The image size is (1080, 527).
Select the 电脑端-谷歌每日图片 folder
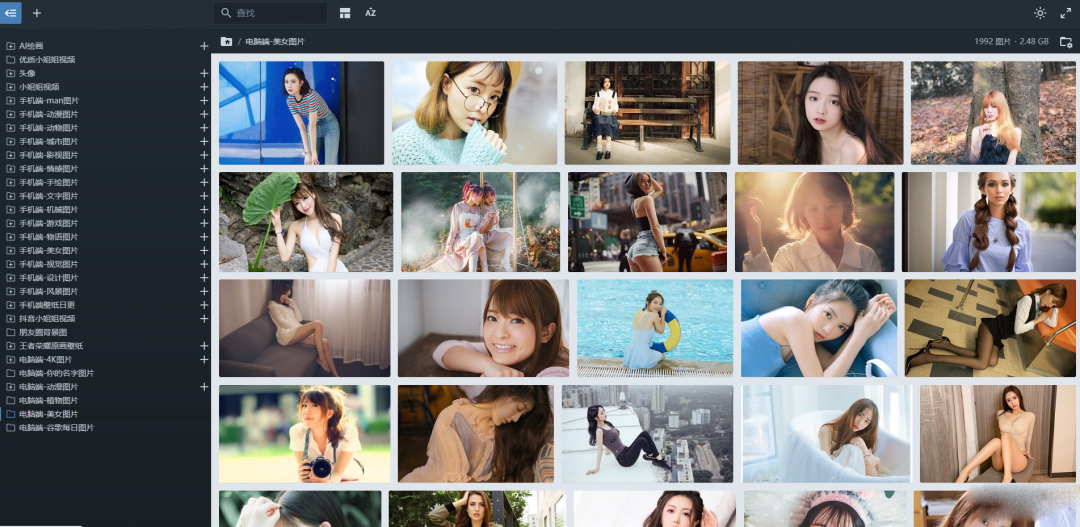[56, 427]
